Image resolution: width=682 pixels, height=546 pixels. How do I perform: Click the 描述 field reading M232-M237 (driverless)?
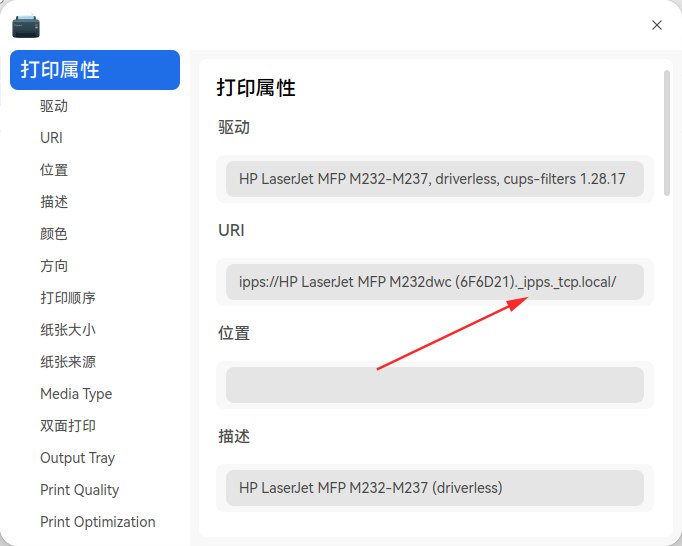[435, 488]
